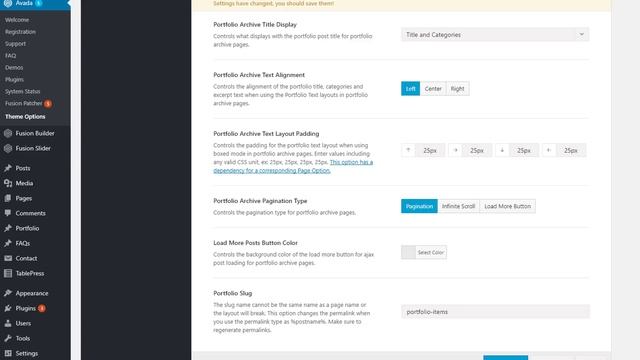Screen dimensions: 640x360
Task: Select Theme Options in sidebar
Action: click(x=25, y=117)
